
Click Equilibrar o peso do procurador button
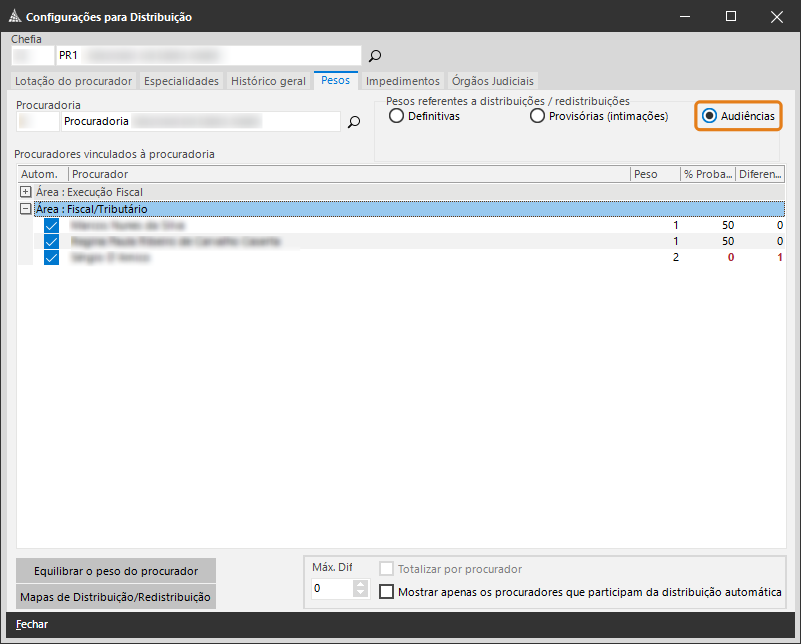(116, 571)
